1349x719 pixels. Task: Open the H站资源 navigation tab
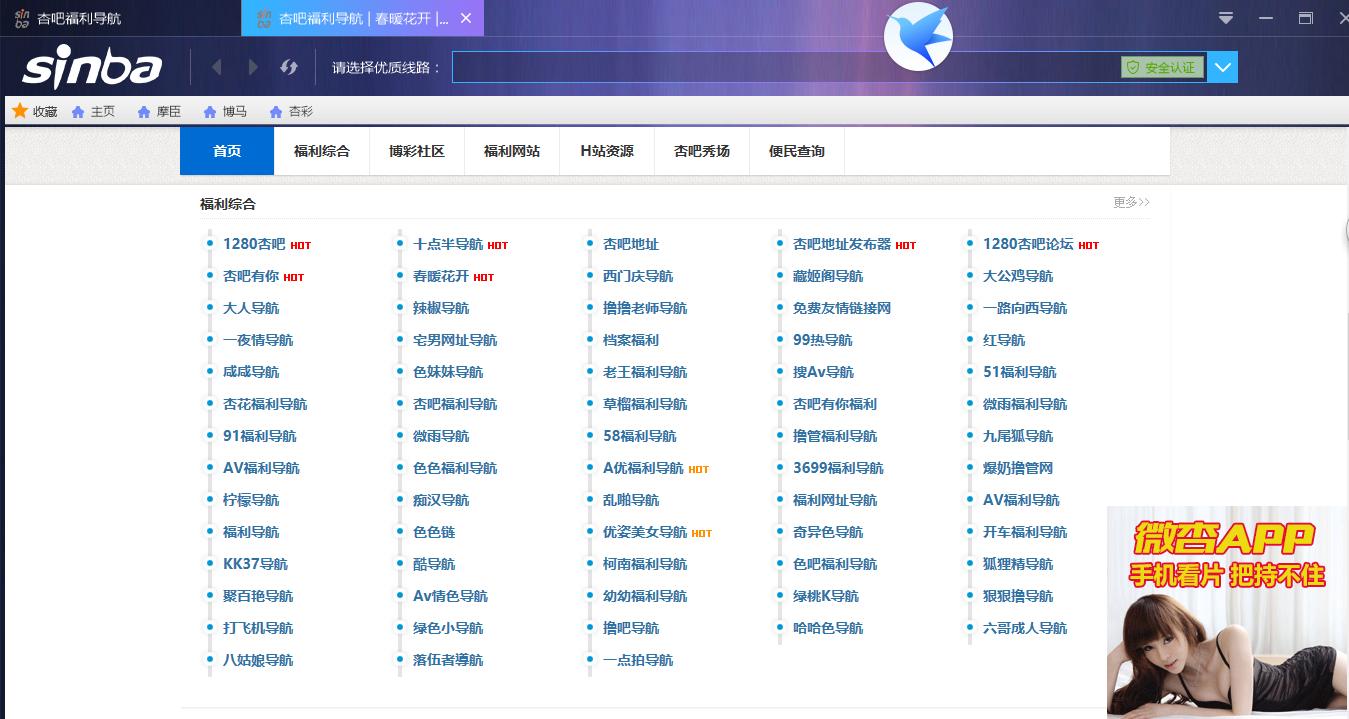607,151
